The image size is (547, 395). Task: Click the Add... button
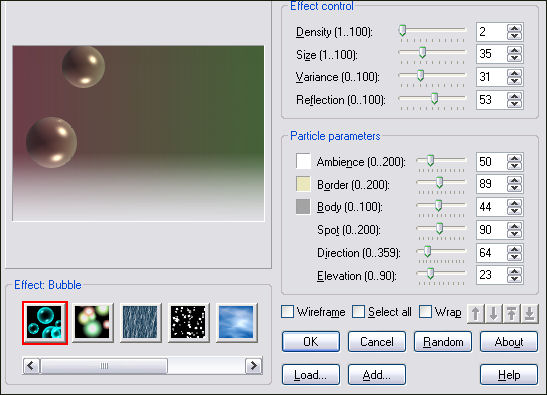(377, 375)
